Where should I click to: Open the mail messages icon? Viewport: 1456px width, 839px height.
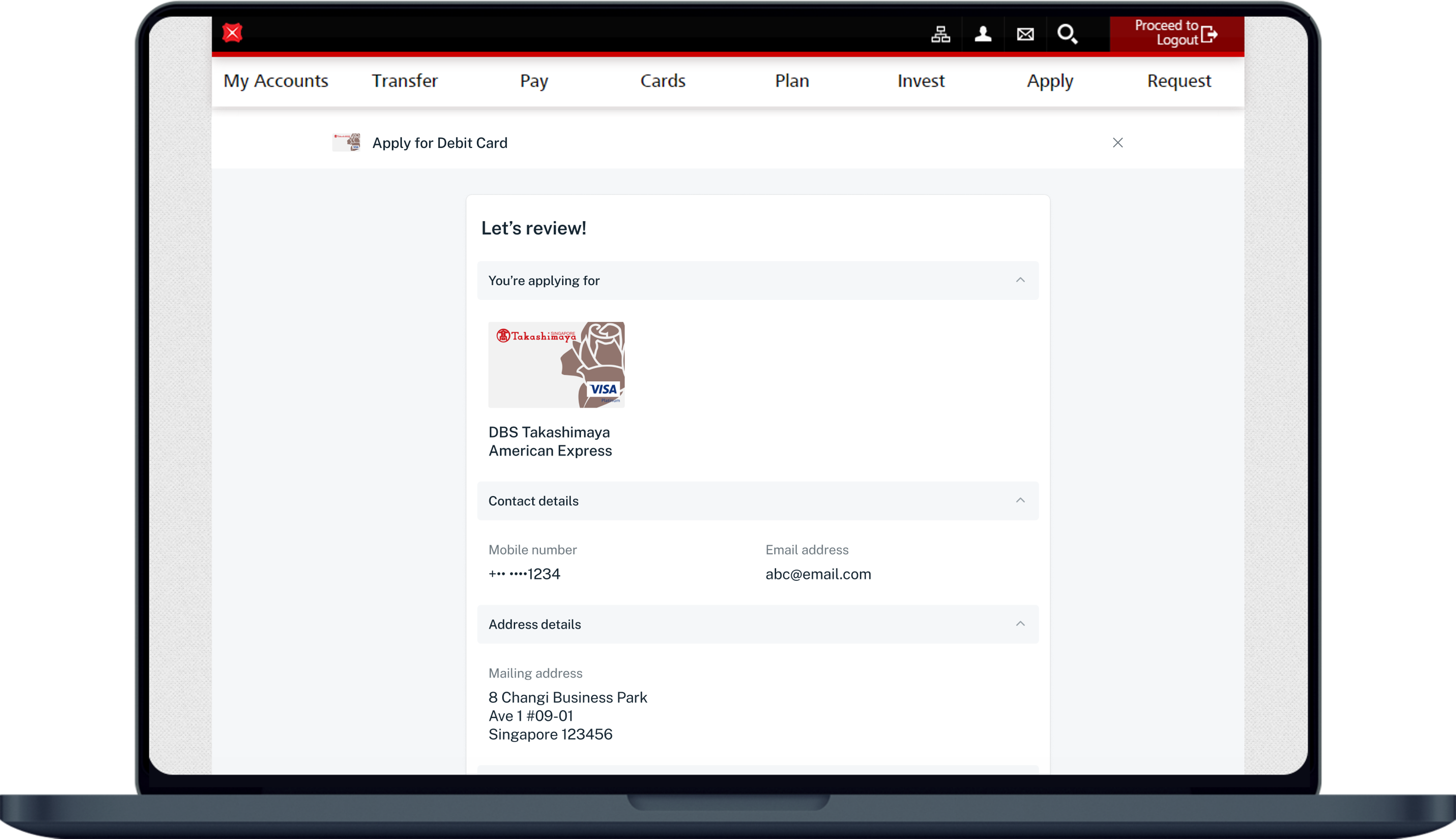1025,35
